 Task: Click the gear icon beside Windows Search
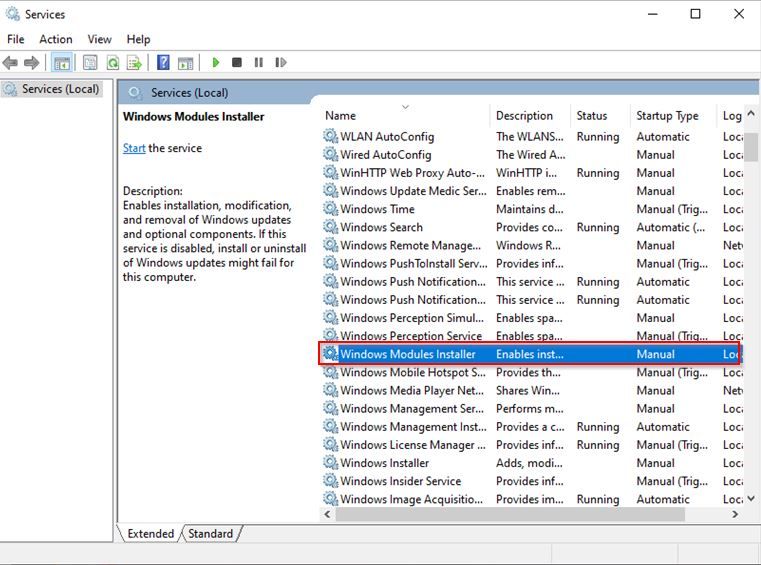click(331, 227)
